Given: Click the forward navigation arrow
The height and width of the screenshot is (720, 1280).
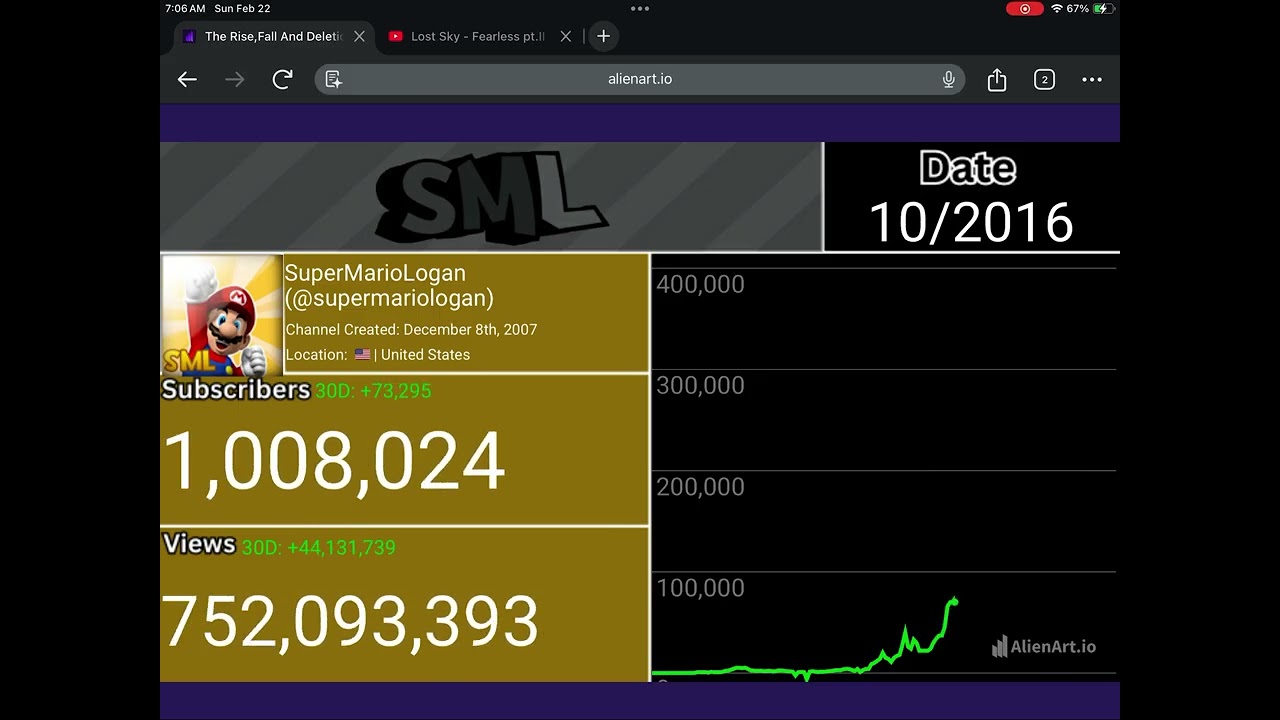Looking at the screenshot, I should pyautogui.click(x=235, y=80).
